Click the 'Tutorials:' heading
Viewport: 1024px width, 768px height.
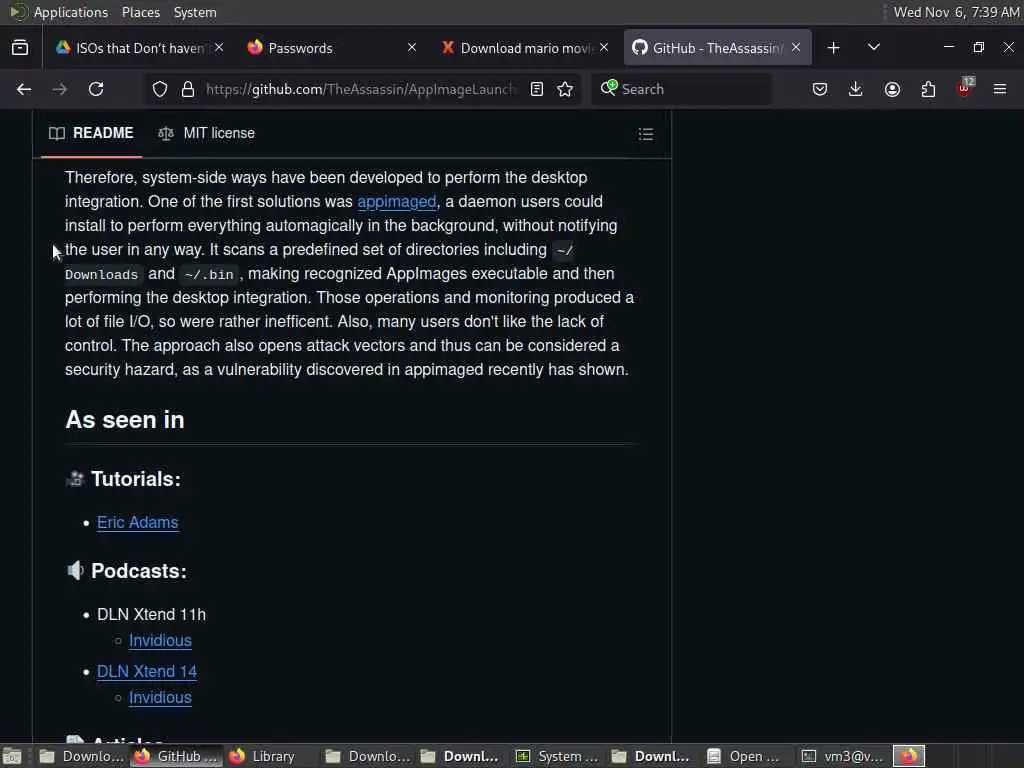[136, 479]
